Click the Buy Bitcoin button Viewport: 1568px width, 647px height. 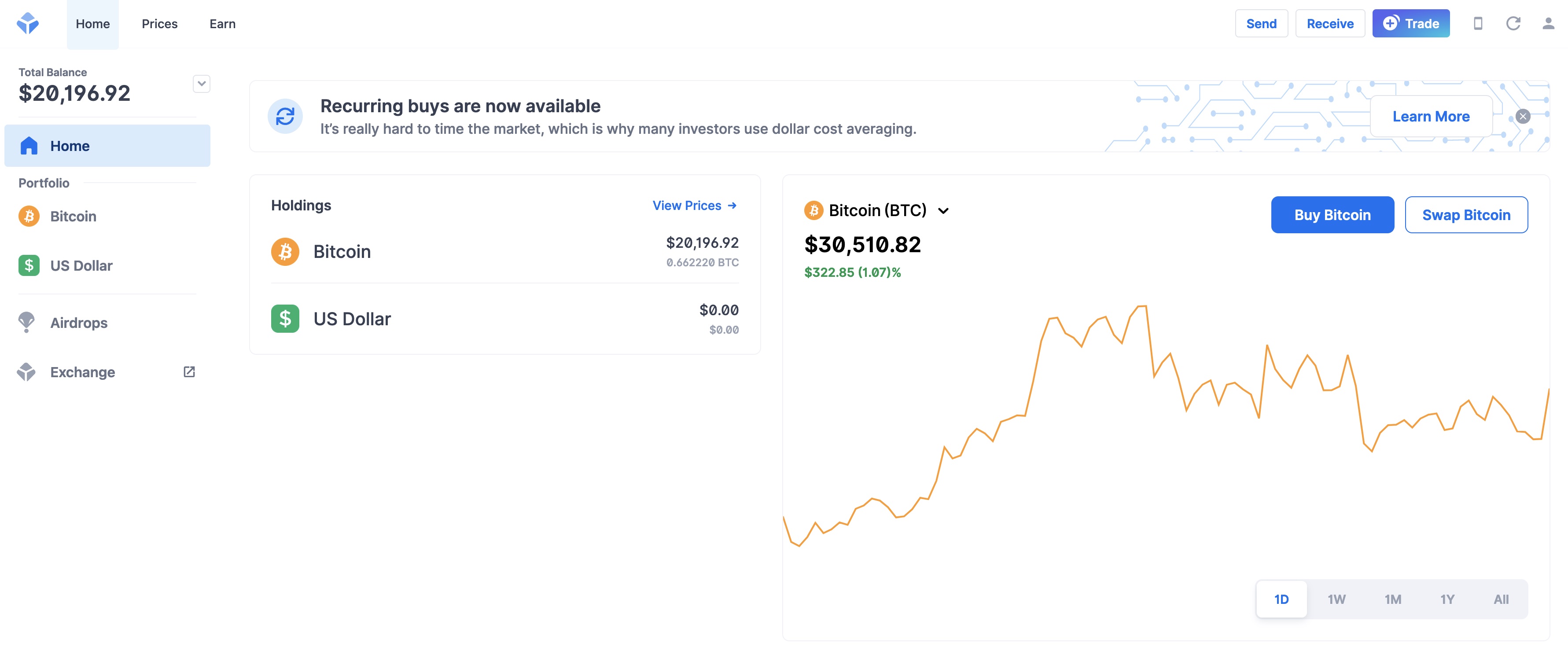(x=1332, y=215)
